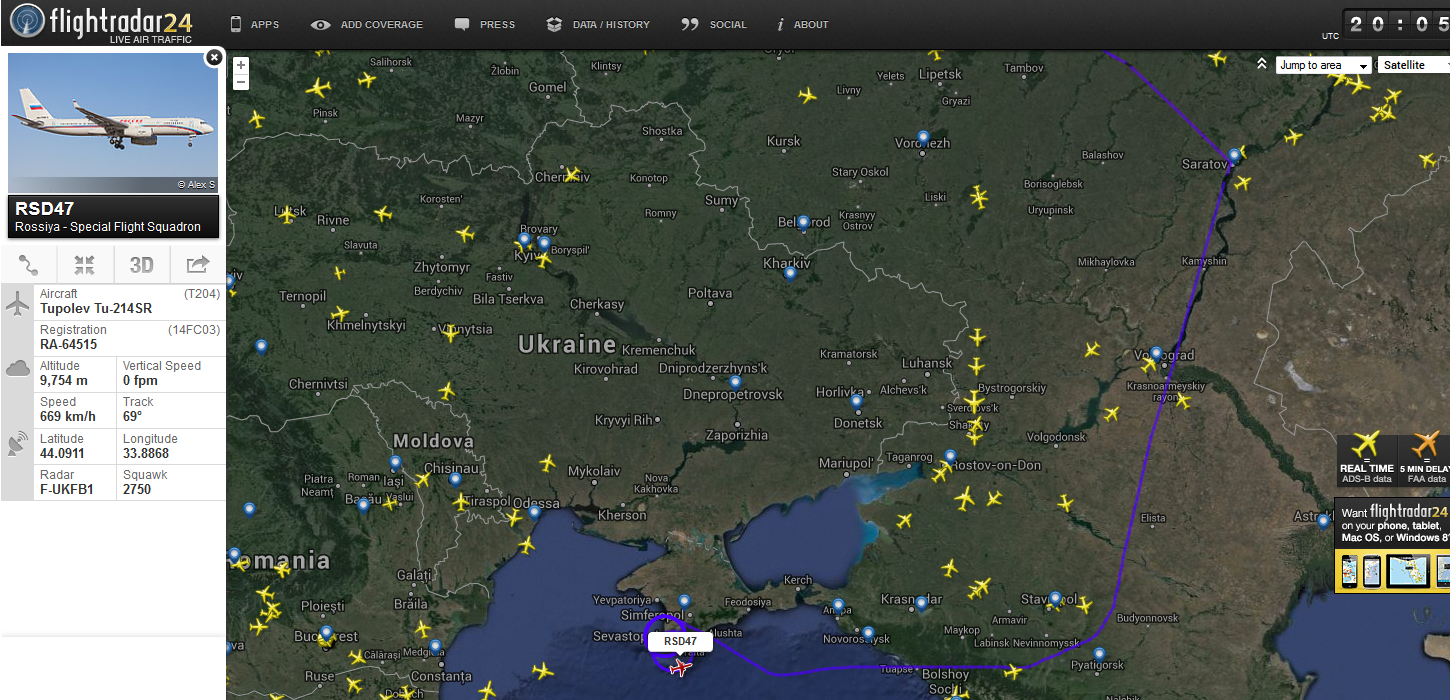1450x700 pixels.
Task: Toggle 5 MIN DELAY FAA data legend
Action: tap(1425, 460)
